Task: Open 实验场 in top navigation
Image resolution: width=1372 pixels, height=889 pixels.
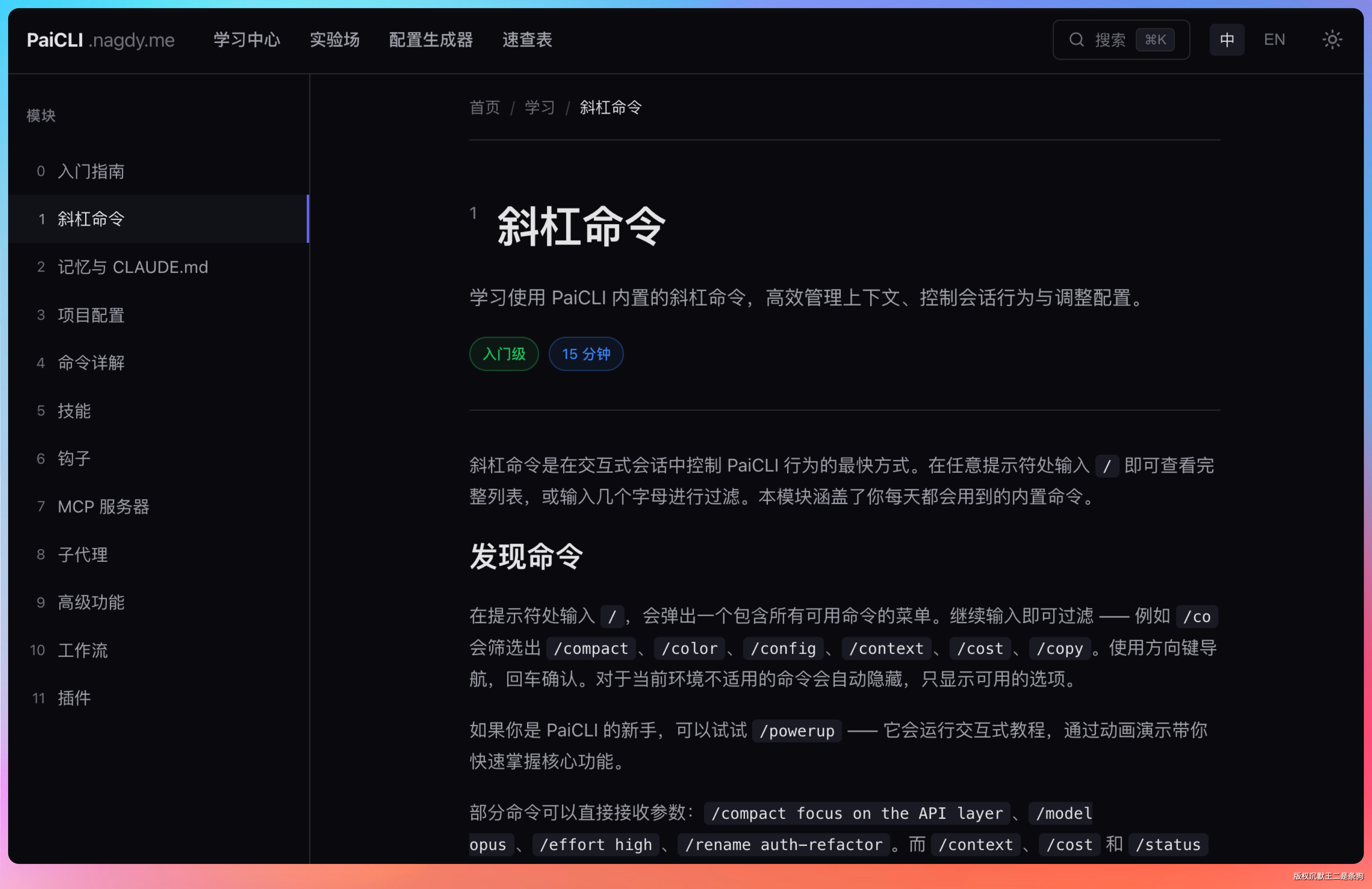Action: coord(334,40)
